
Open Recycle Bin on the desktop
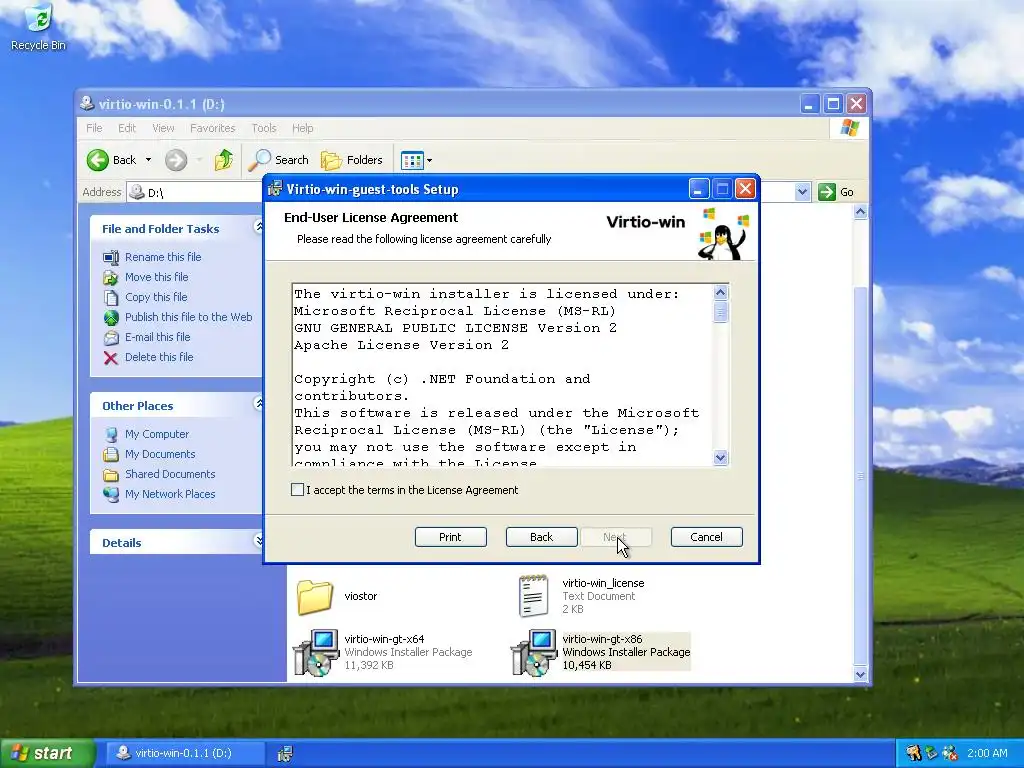pos(39,27)
